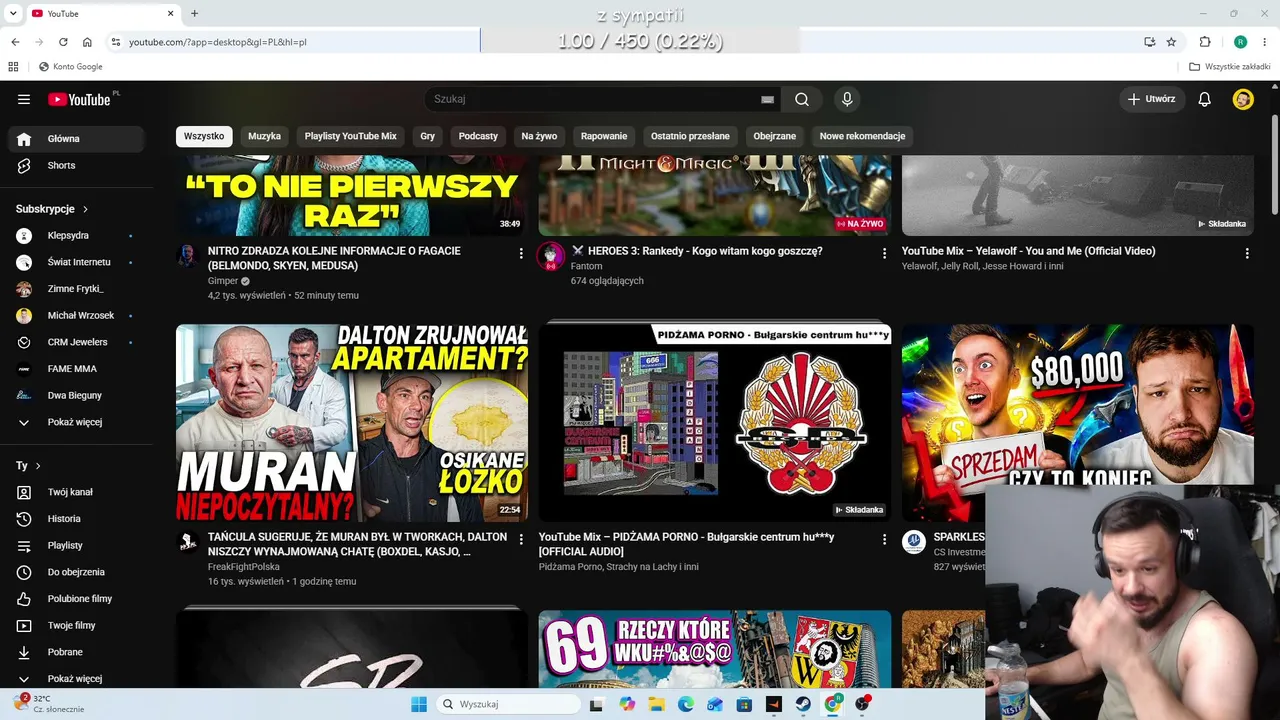1280x720 pixels.
Task: Open the FAME MMA subscription
Action: pos(76,369)
